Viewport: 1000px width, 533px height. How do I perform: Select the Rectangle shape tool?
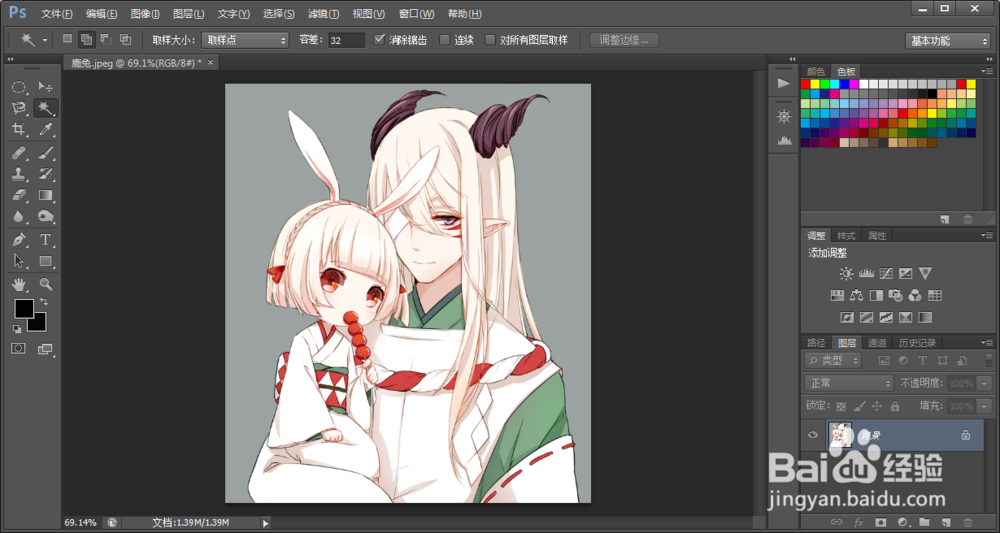click(x=45, y=261)
